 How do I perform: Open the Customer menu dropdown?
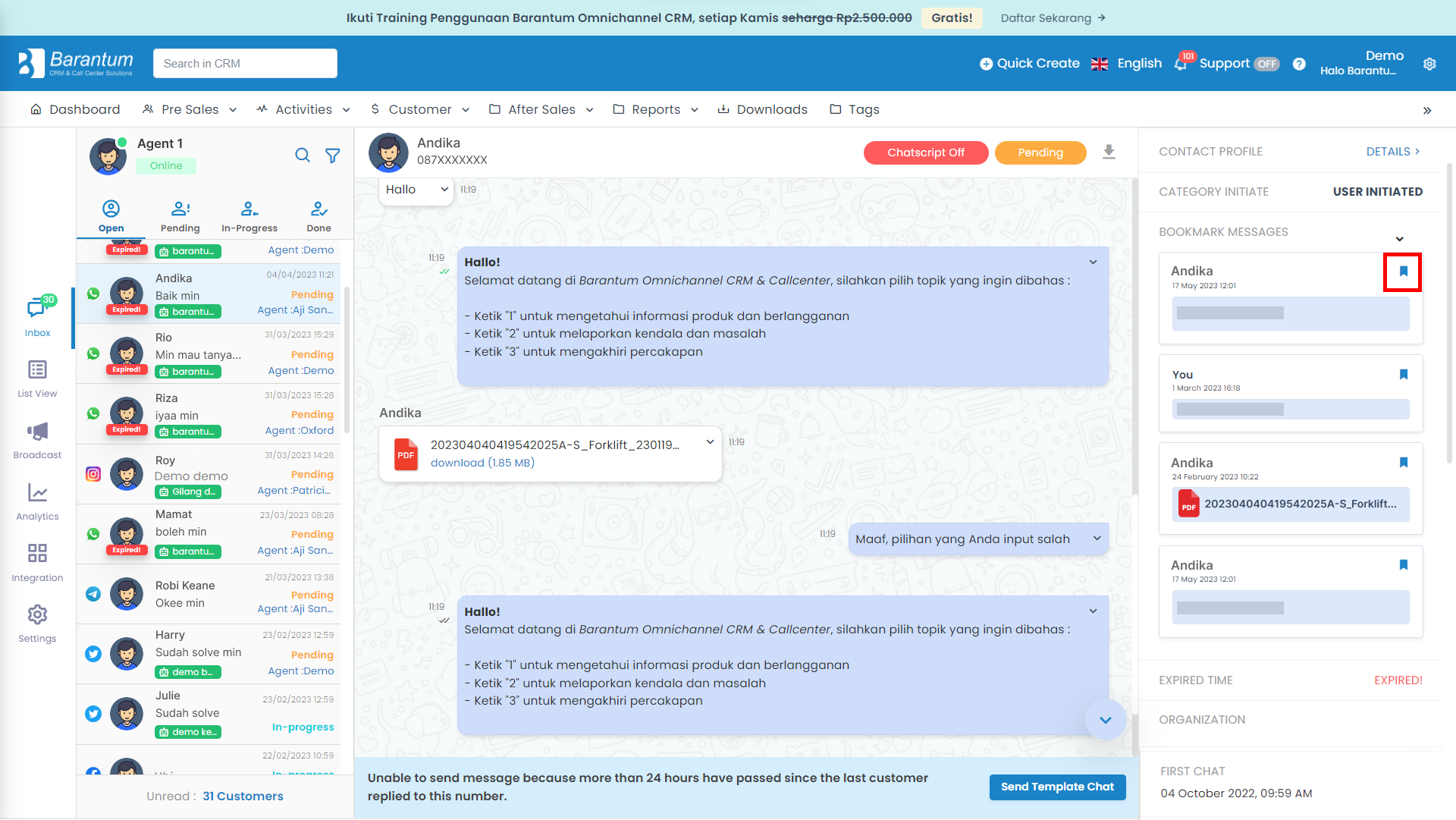[x=419, y=110]
